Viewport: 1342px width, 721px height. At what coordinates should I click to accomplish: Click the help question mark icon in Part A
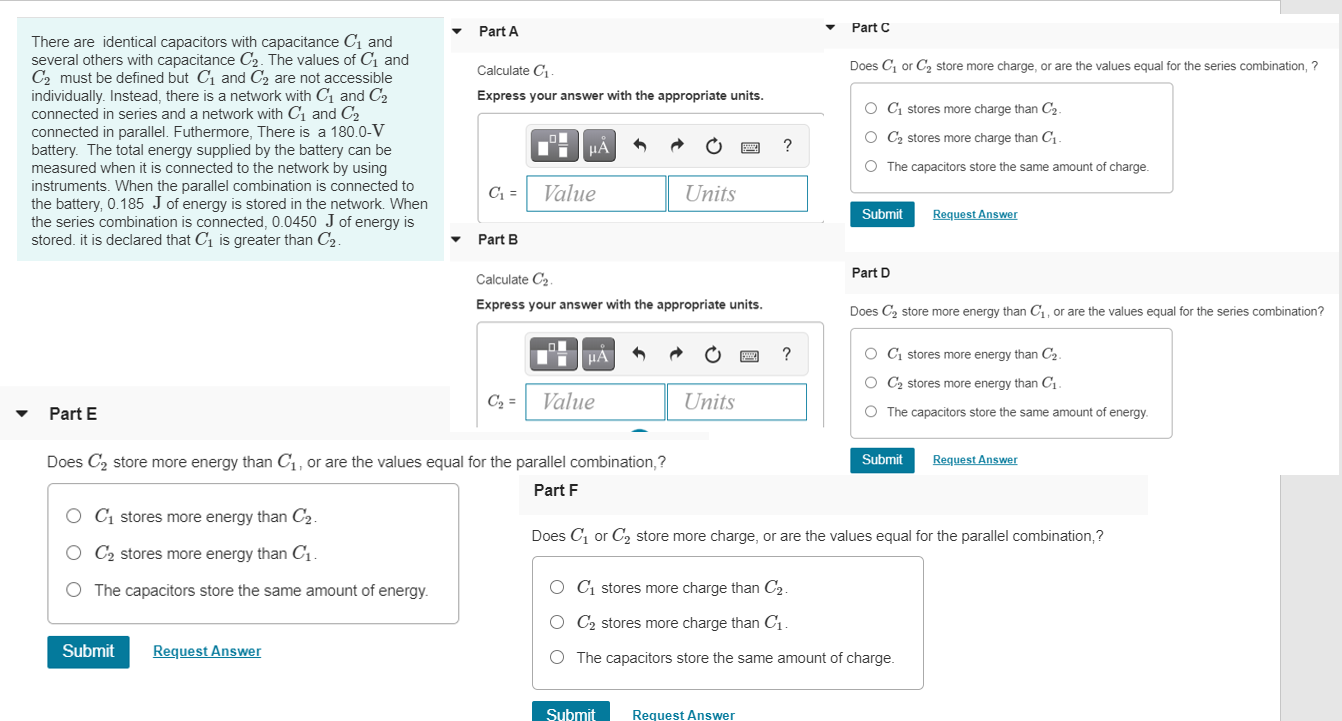(x=787, y=145)
